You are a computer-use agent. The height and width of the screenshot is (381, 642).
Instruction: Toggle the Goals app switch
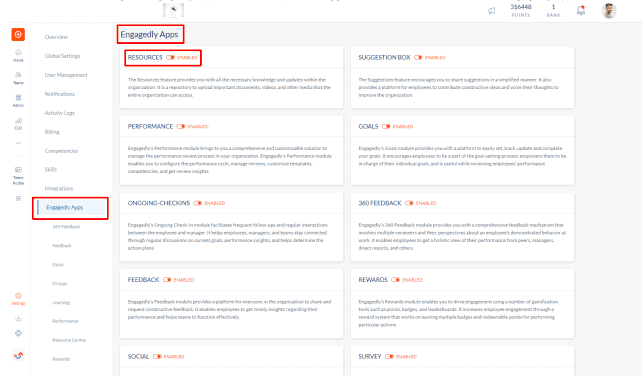pyautogui.click(x=386, y=126)
